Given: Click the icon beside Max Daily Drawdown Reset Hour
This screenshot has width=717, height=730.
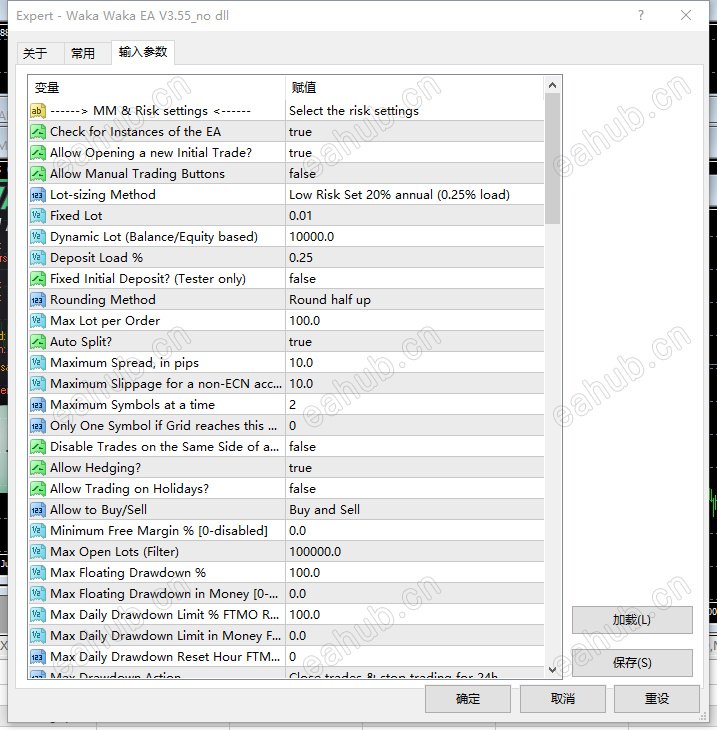Looking at the screenshot, I should point(38,656).
